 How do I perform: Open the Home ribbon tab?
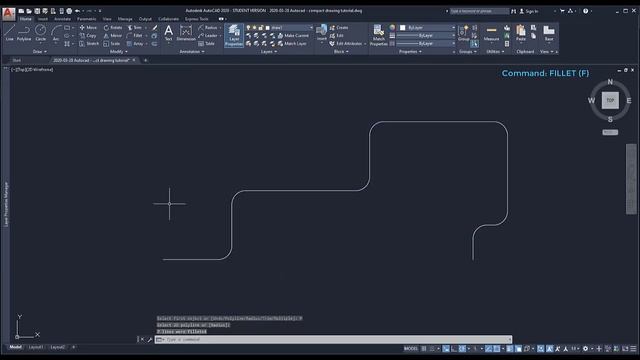(25, 19)
